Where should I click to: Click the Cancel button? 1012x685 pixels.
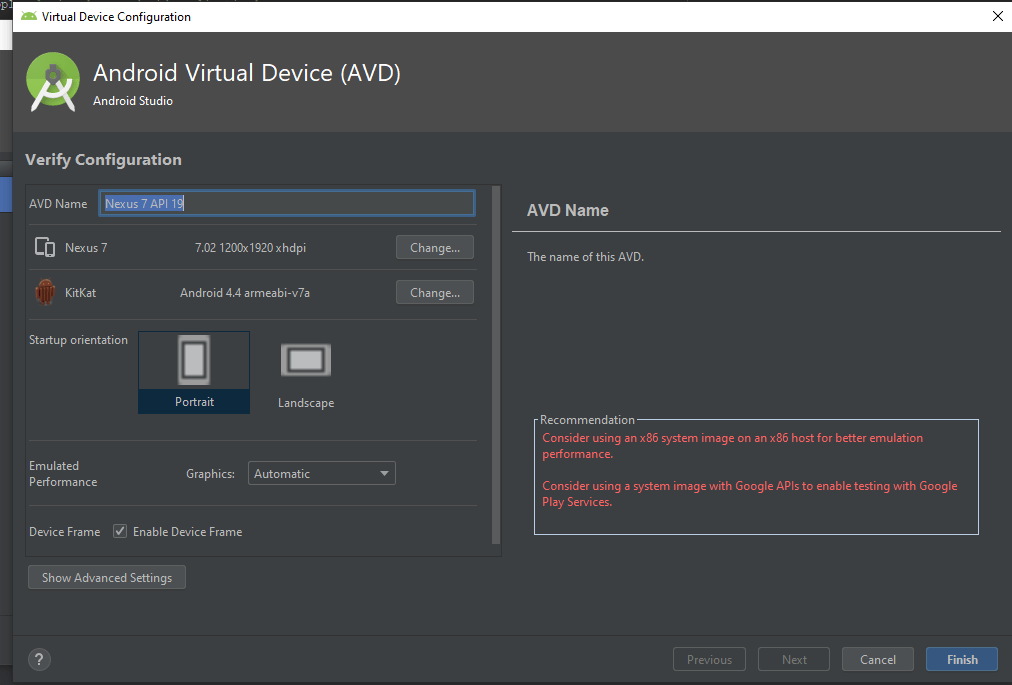click(878, 659)
